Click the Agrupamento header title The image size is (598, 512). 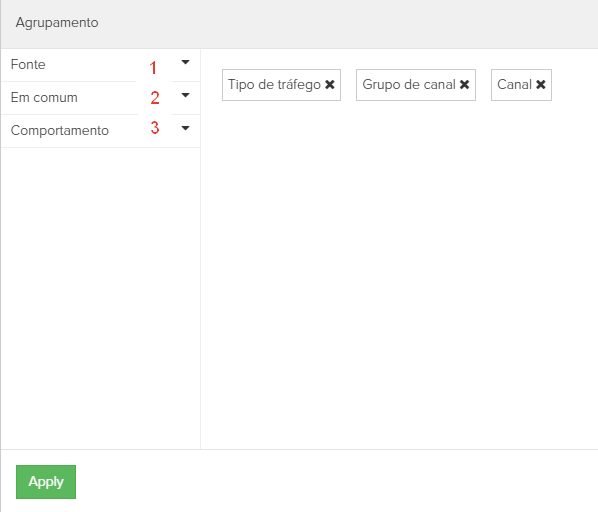click(x=57, y=22)
